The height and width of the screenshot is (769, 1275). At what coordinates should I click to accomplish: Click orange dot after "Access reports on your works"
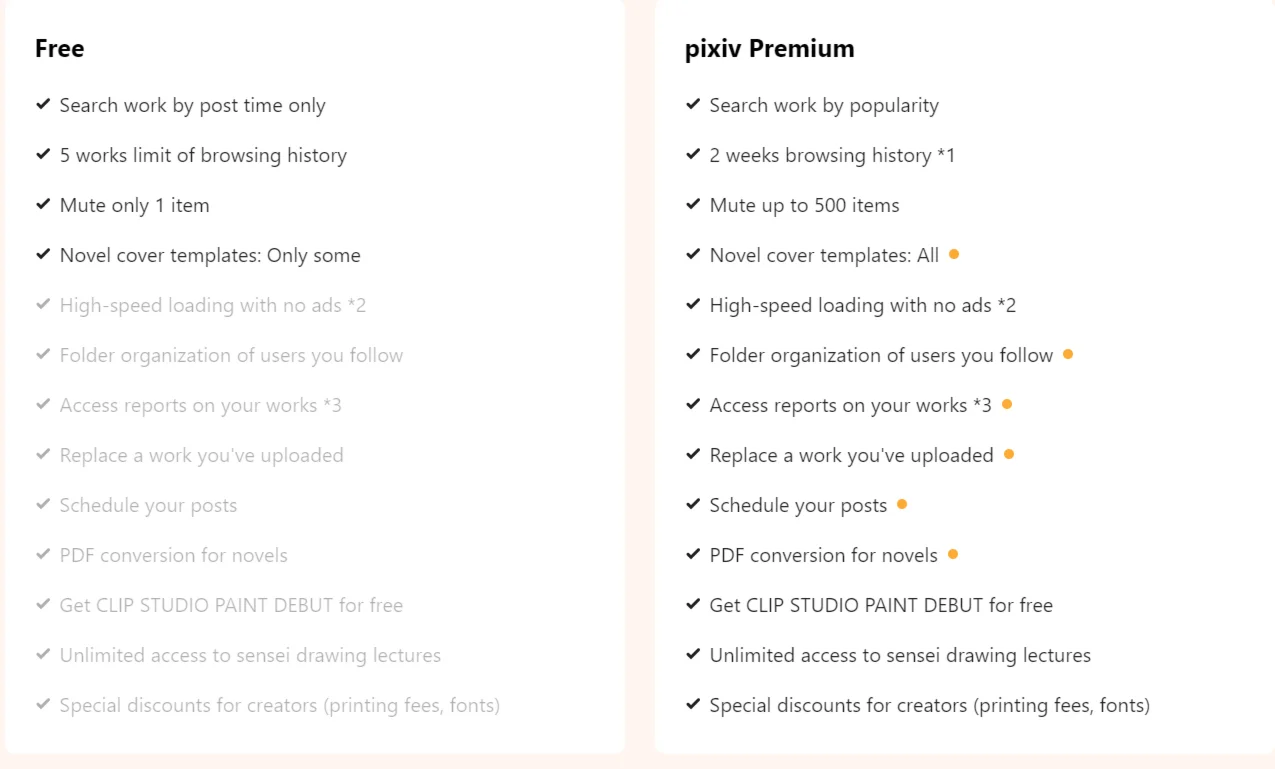tap(1007, 404)
